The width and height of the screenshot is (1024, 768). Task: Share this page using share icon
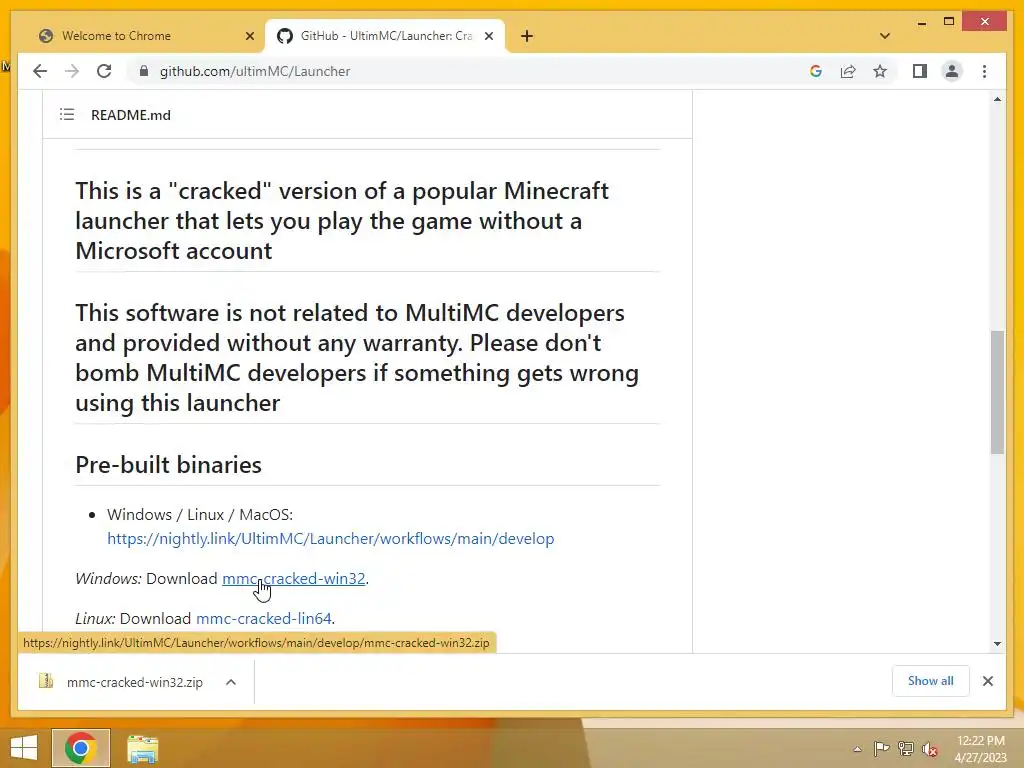point(848,71)
